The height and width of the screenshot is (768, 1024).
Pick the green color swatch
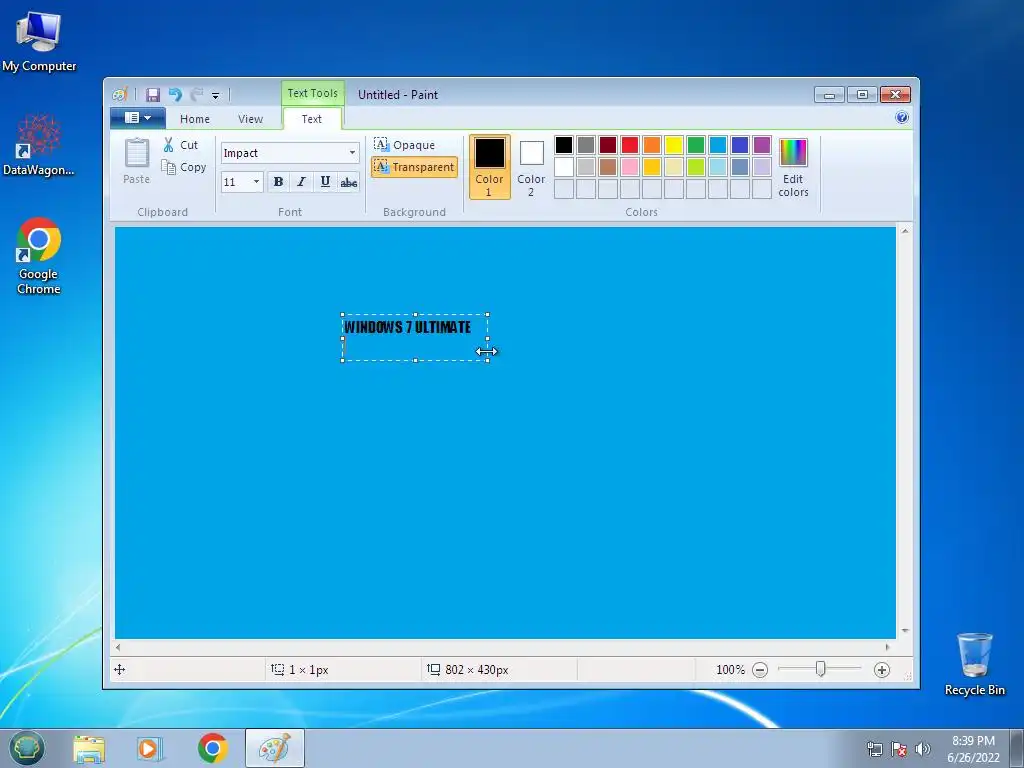(x=696, y=145)
